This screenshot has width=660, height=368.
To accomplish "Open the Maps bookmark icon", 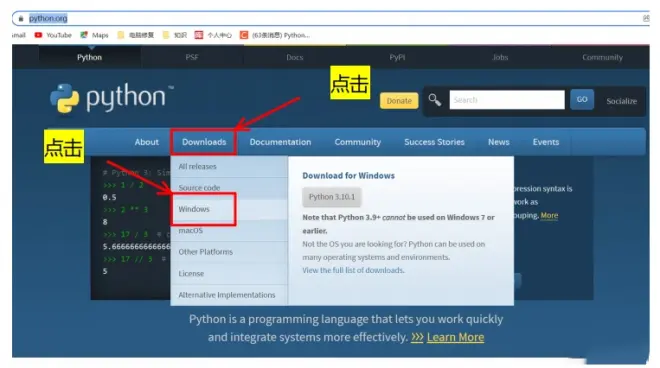I will [84, 35].
